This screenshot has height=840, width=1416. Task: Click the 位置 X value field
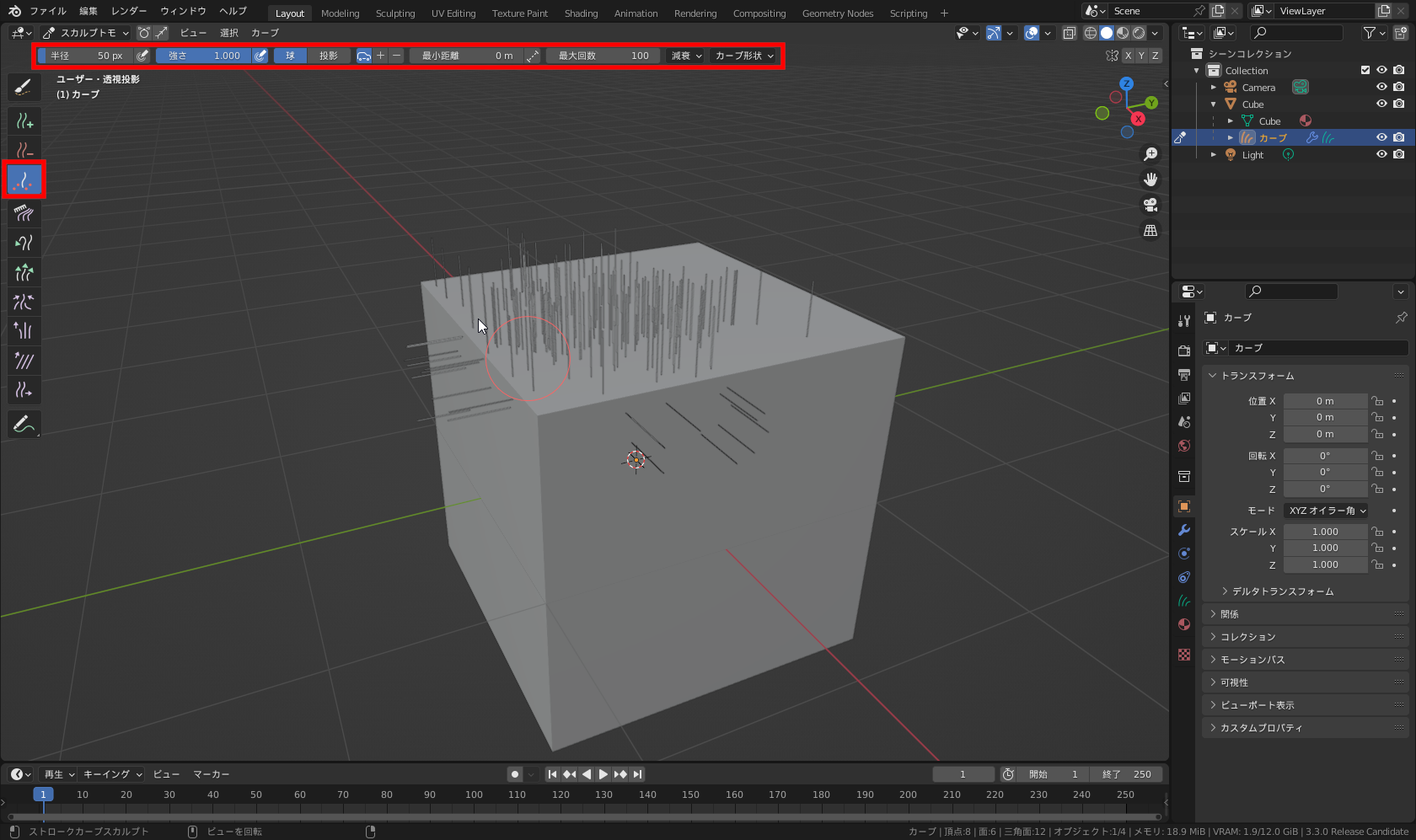point(1325,401)
